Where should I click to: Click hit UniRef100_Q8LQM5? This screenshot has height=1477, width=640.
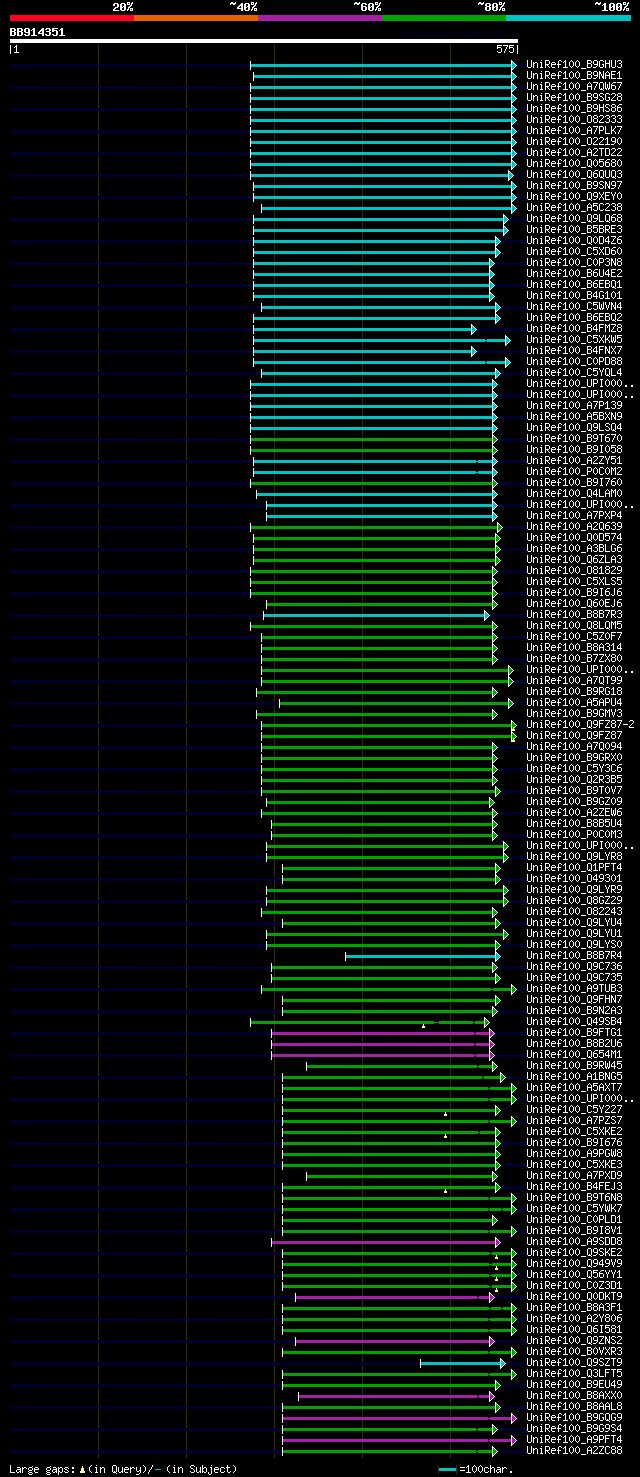point(574,625)
